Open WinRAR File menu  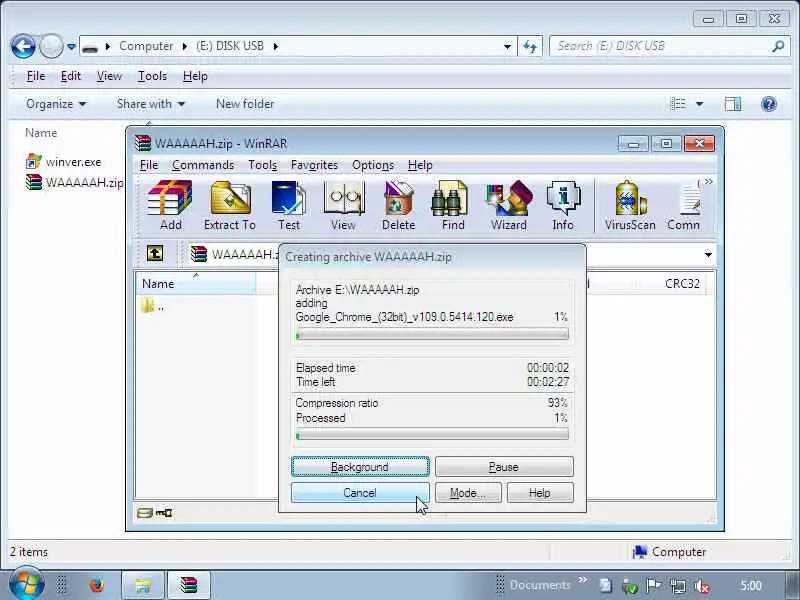pyautogui.click(x=149, y=165)
